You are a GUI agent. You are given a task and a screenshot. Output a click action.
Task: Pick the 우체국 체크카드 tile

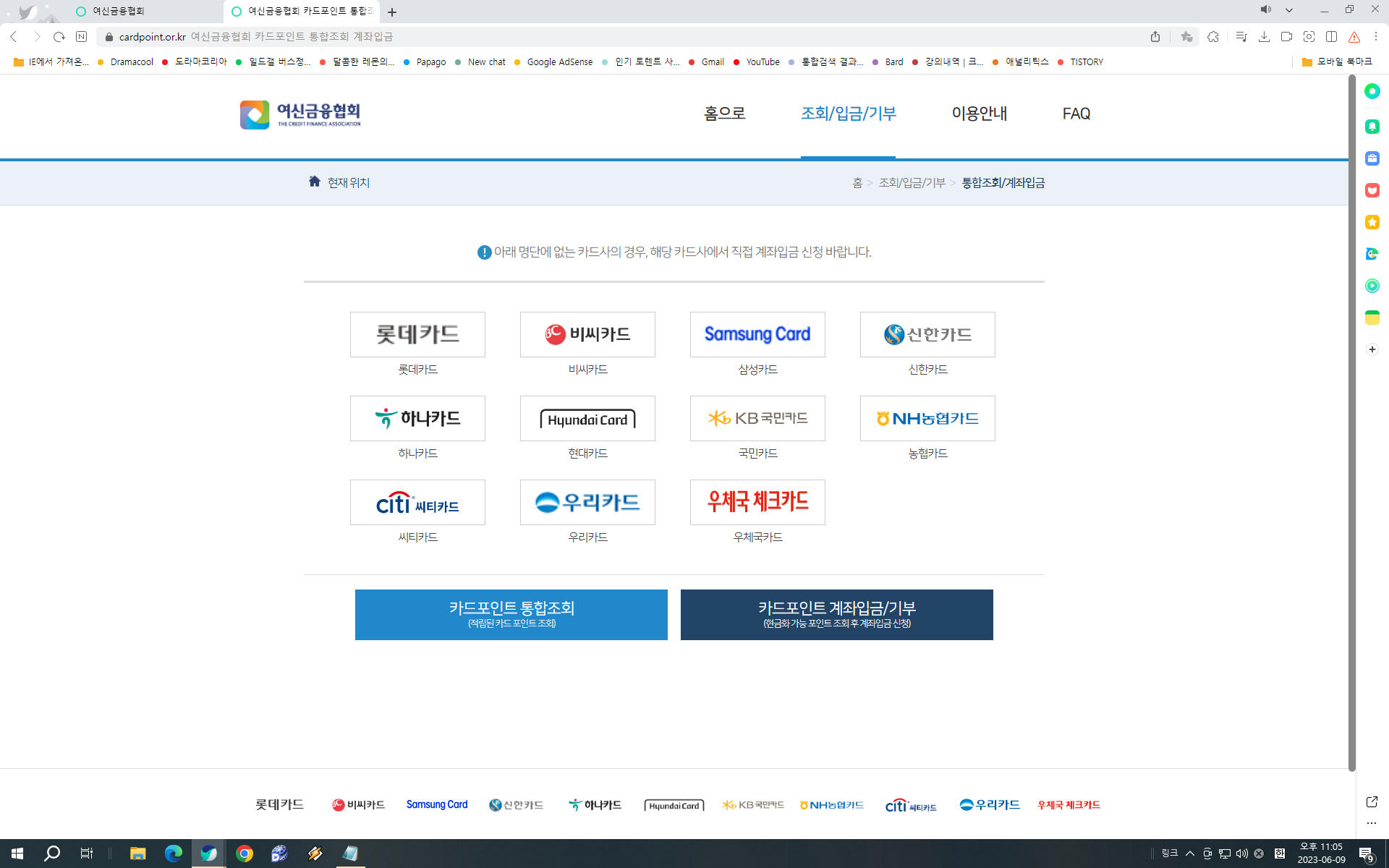point(757,502)
